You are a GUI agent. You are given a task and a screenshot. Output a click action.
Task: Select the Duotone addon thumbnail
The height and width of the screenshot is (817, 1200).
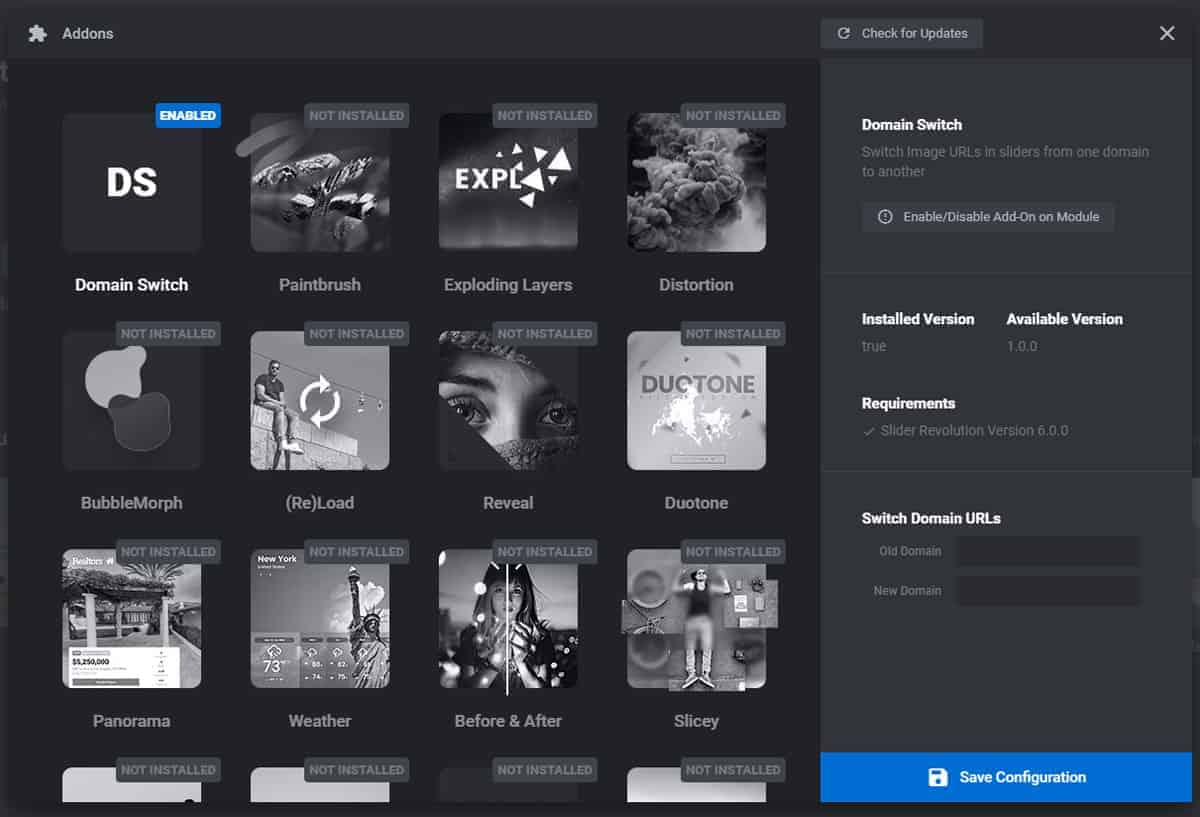point(696,400)
